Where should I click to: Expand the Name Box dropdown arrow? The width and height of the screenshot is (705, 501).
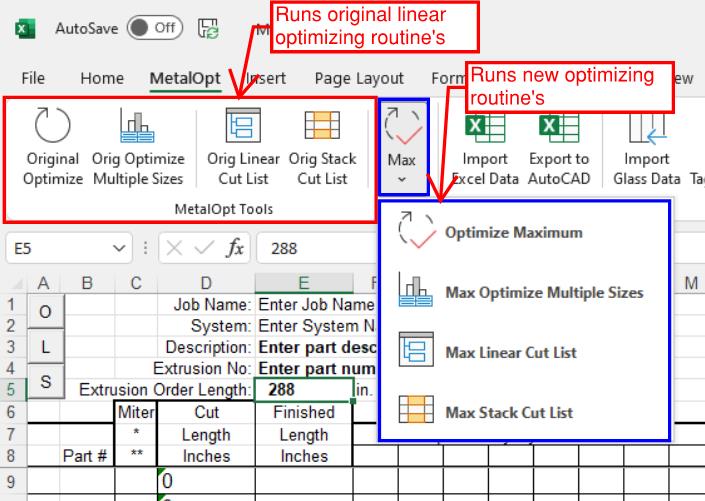coord(119,248)
